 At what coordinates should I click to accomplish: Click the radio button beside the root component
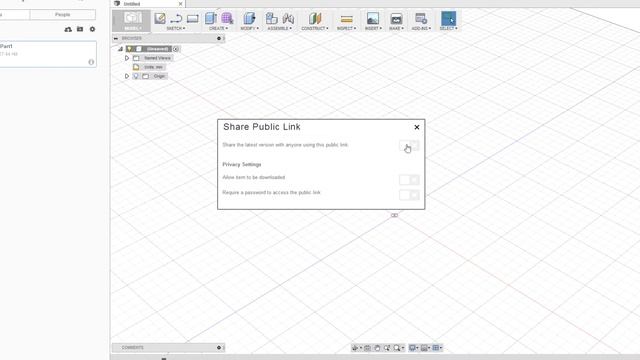[176, 49]
